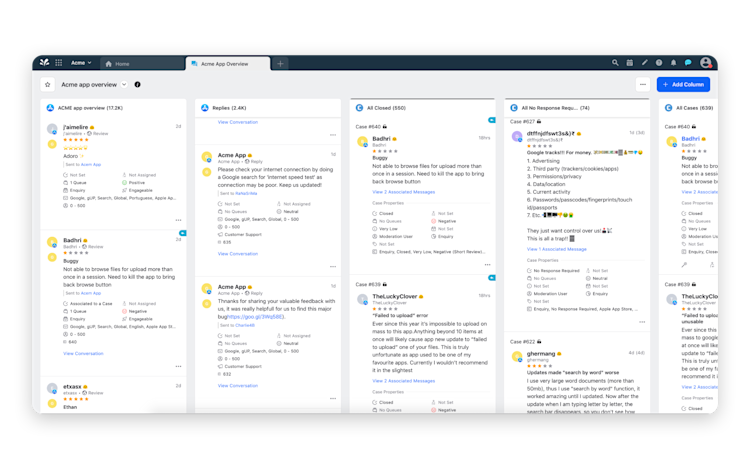750x469 pixels.
Task: Open more menu on valuable feedback reply card
Action: click(333, 398)
